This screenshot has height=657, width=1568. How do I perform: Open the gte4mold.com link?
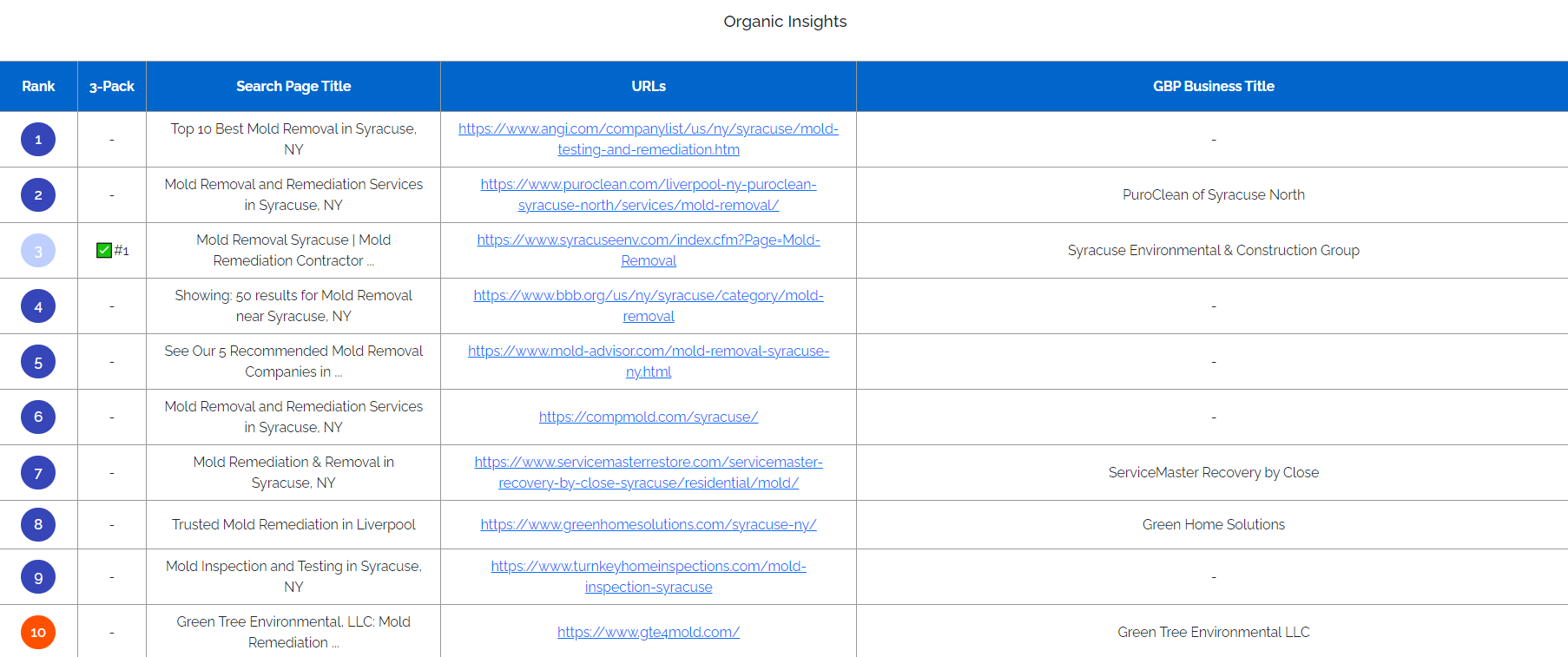pyautogui.click(x=649, y=632)
